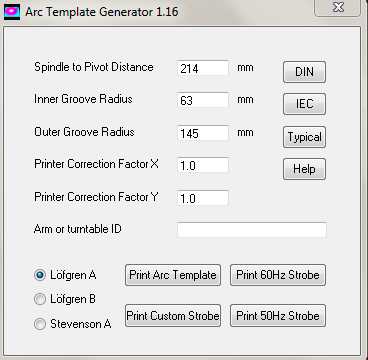368x360 pixels.
Task: Click the Spindle to Pivot Distance label
Action: coord(94,67)
